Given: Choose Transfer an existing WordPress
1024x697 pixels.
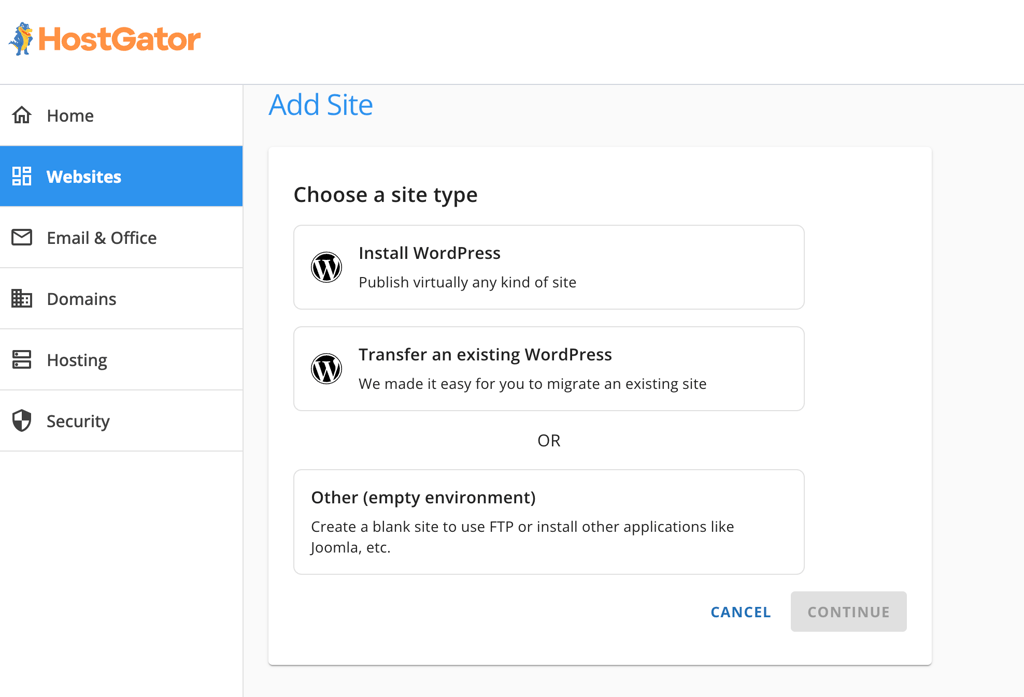Looking at the screenshot, I should coord(549,368).
